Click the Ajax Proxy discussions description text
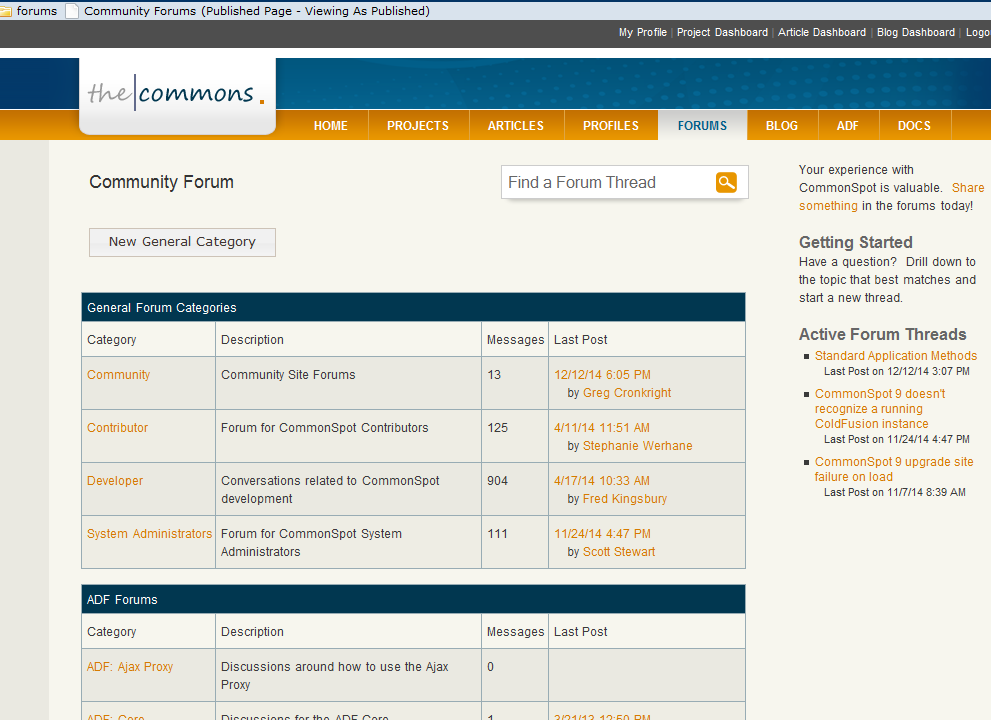 [334, 676]
